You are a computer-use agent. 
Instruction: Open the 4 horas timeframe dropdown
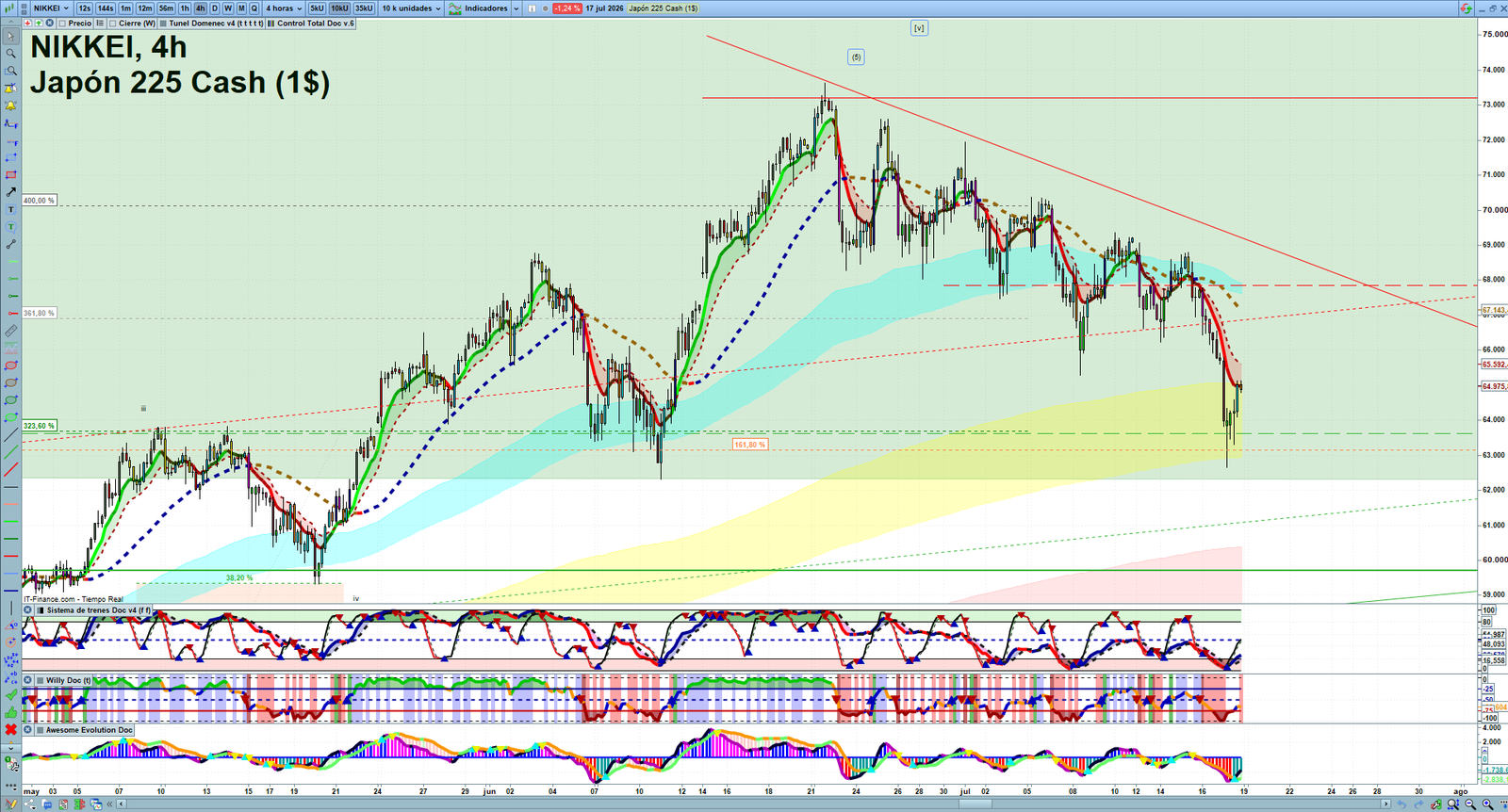283,8
